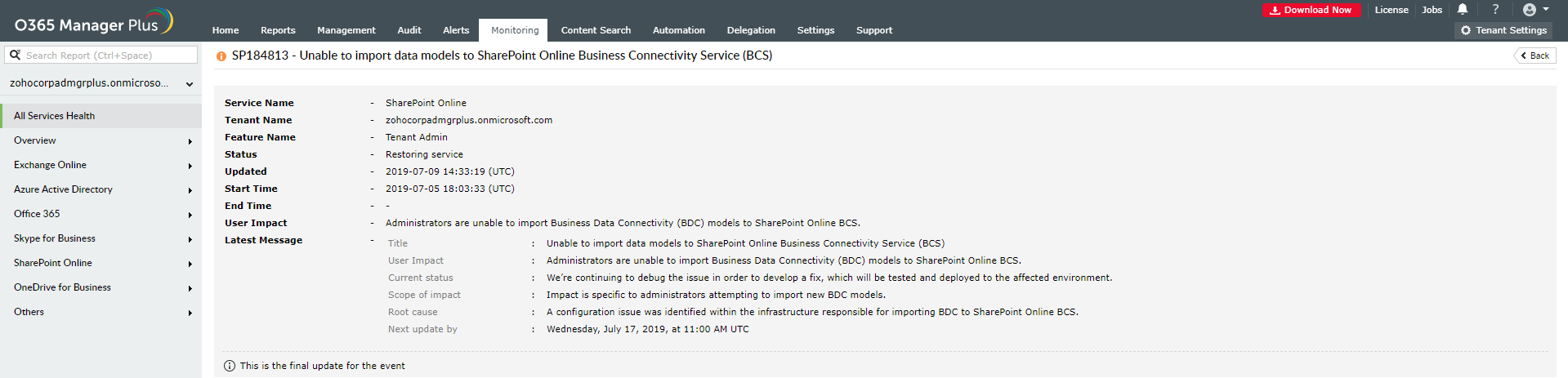Go to the Reports tab
1568x378 pixels.
click(278, 30)
